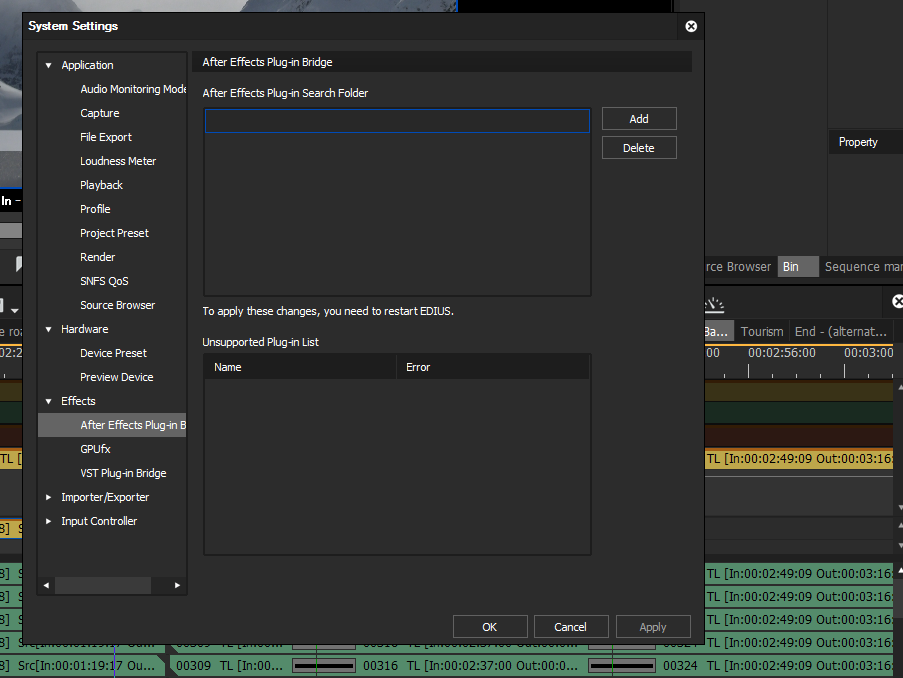
Task: Click clip 00316 in the bottom timeline track
Action: (x=472, y=666)
